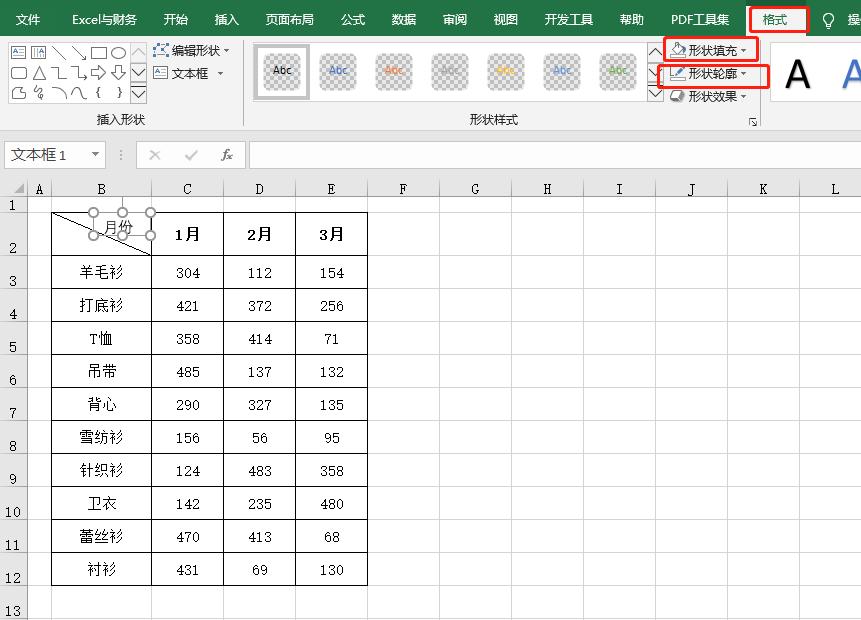The height and width of the screenshot is (620, 861).
Task: Select row 5 header
Action: [x=13, y=339]
